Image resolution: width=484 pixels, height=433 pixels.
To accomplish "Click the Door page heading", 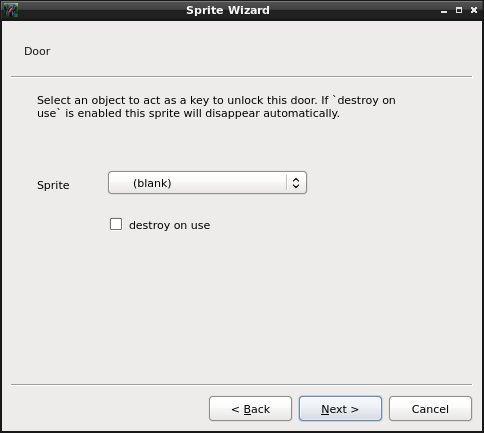I will (x=37, y=51).
